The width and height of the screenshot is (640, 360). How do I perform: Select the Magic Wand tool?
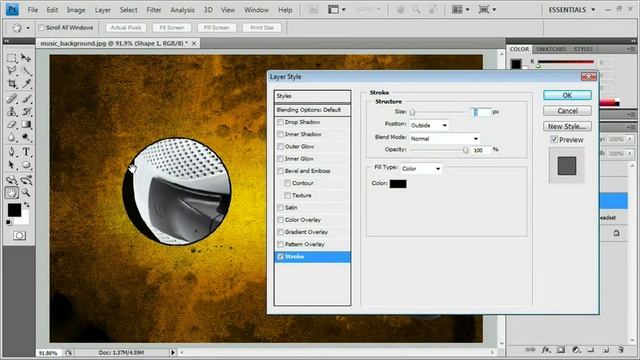(x=26, y=71)
